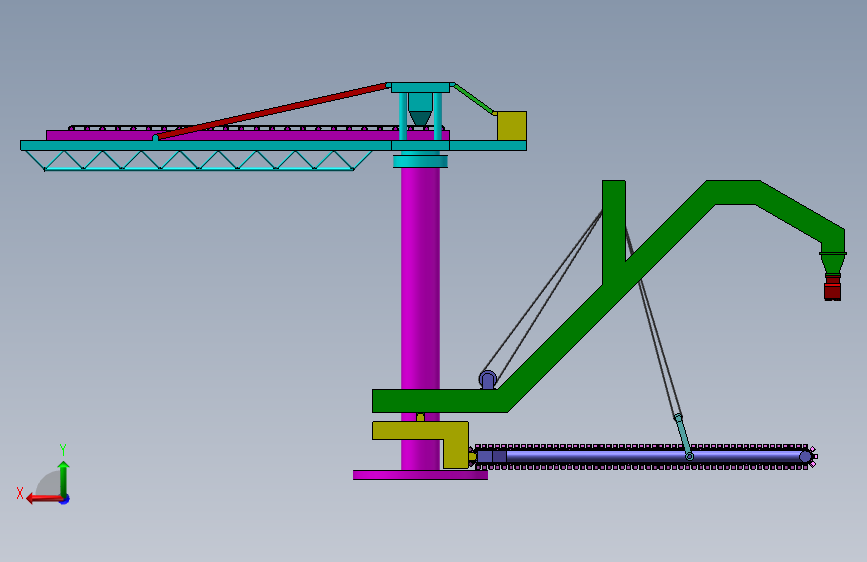
Task: Select the cyan slewing ring atop the column
Action: (x=420, y=161)
